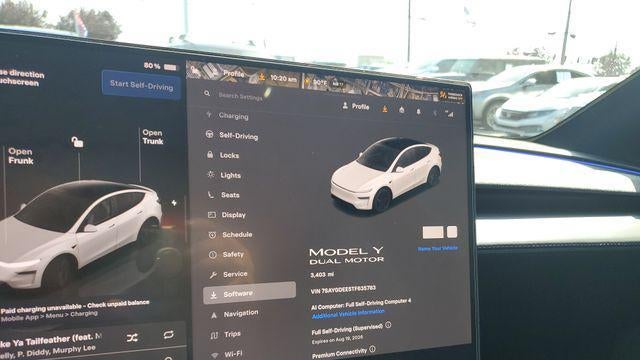Tap the clock icon beside Schedule

(212, 235)
